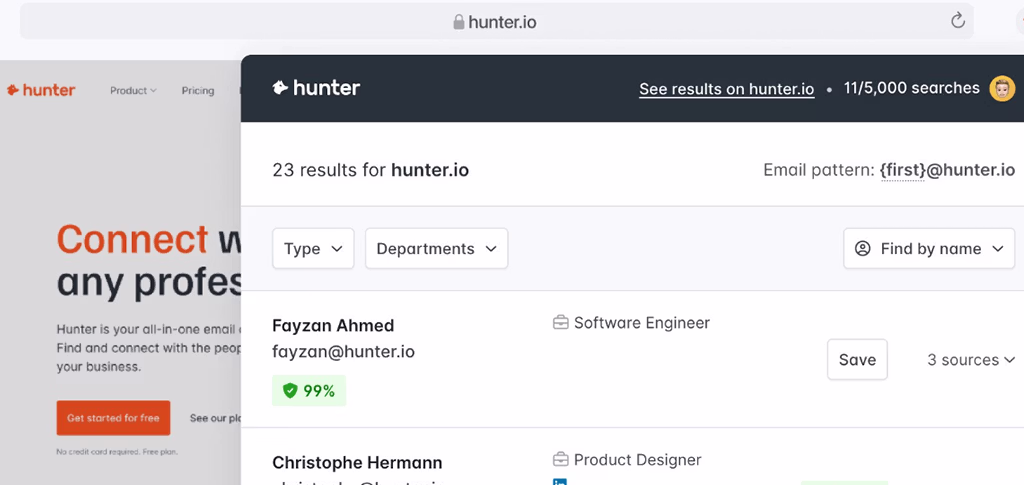This screenshot has width=1024, height=485.
Task: Open the Find by name dropdown
Action: (929, 249)
